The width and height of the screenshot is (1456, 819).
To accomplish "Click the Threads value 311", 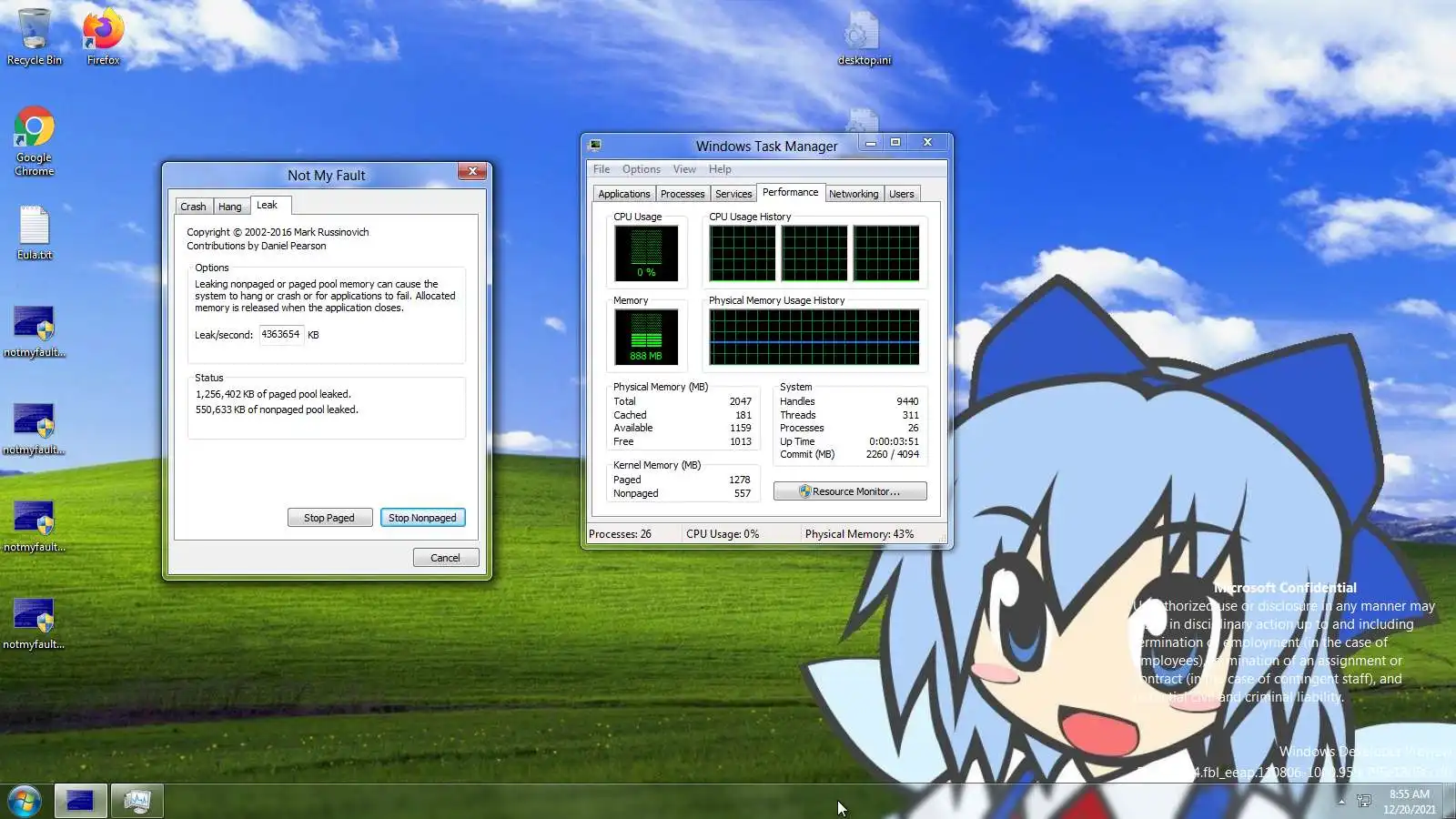I will (911, 415).
